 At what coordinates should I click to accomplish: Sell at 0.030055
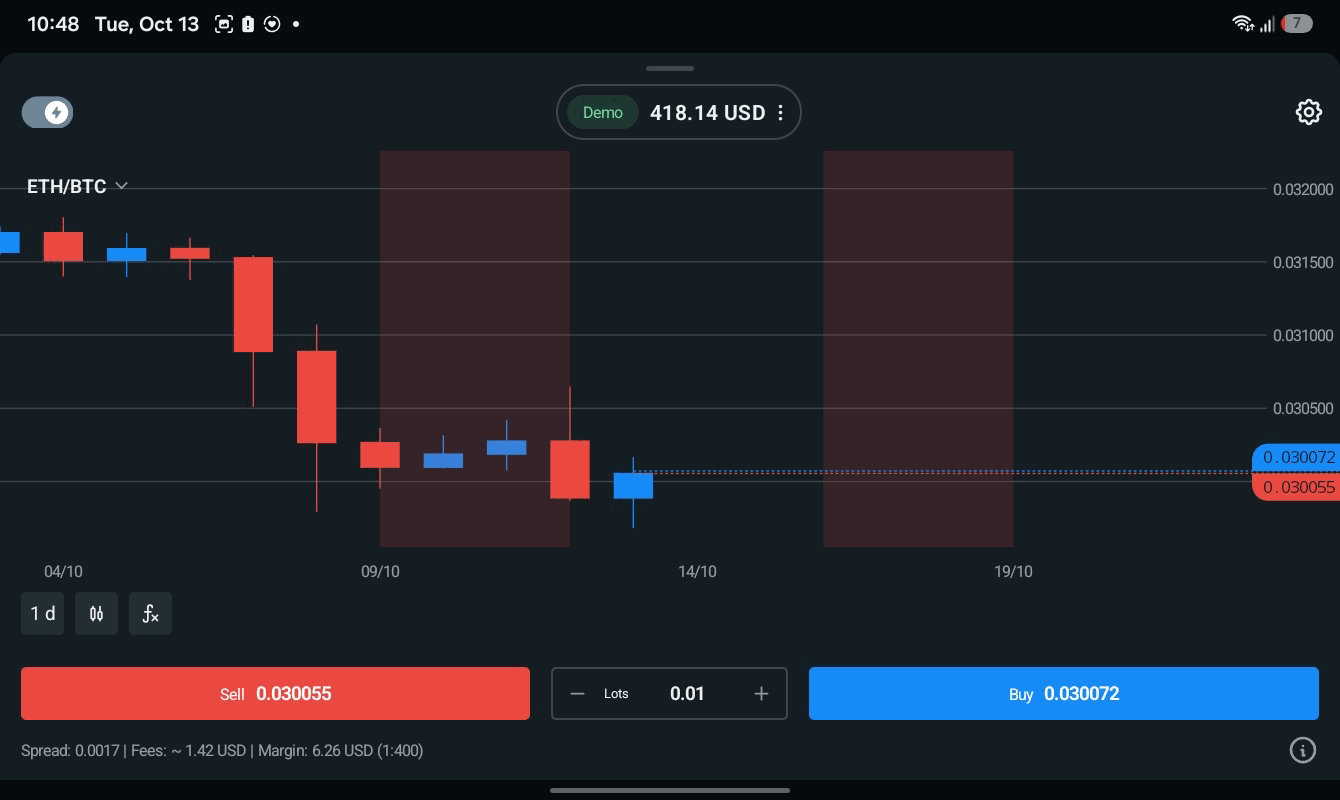275,693
